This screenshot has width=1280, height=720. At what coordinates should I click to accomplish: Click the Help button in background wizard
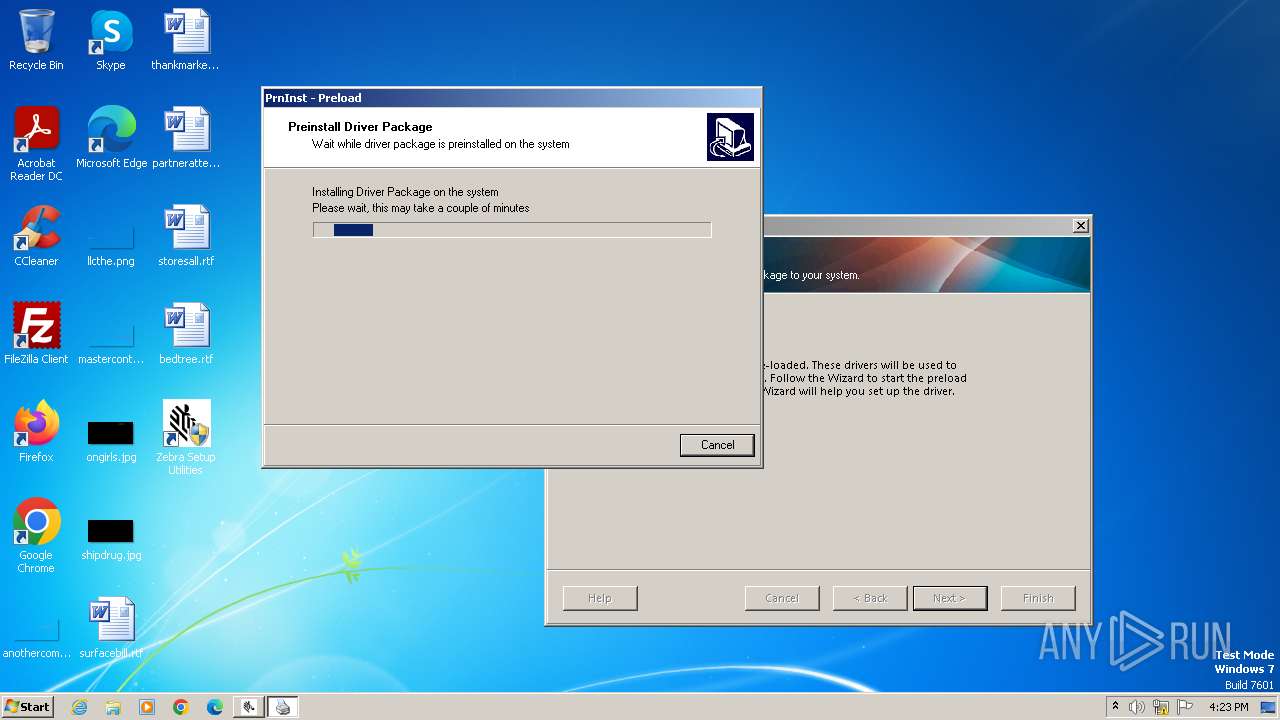click(x=600, y=598)
